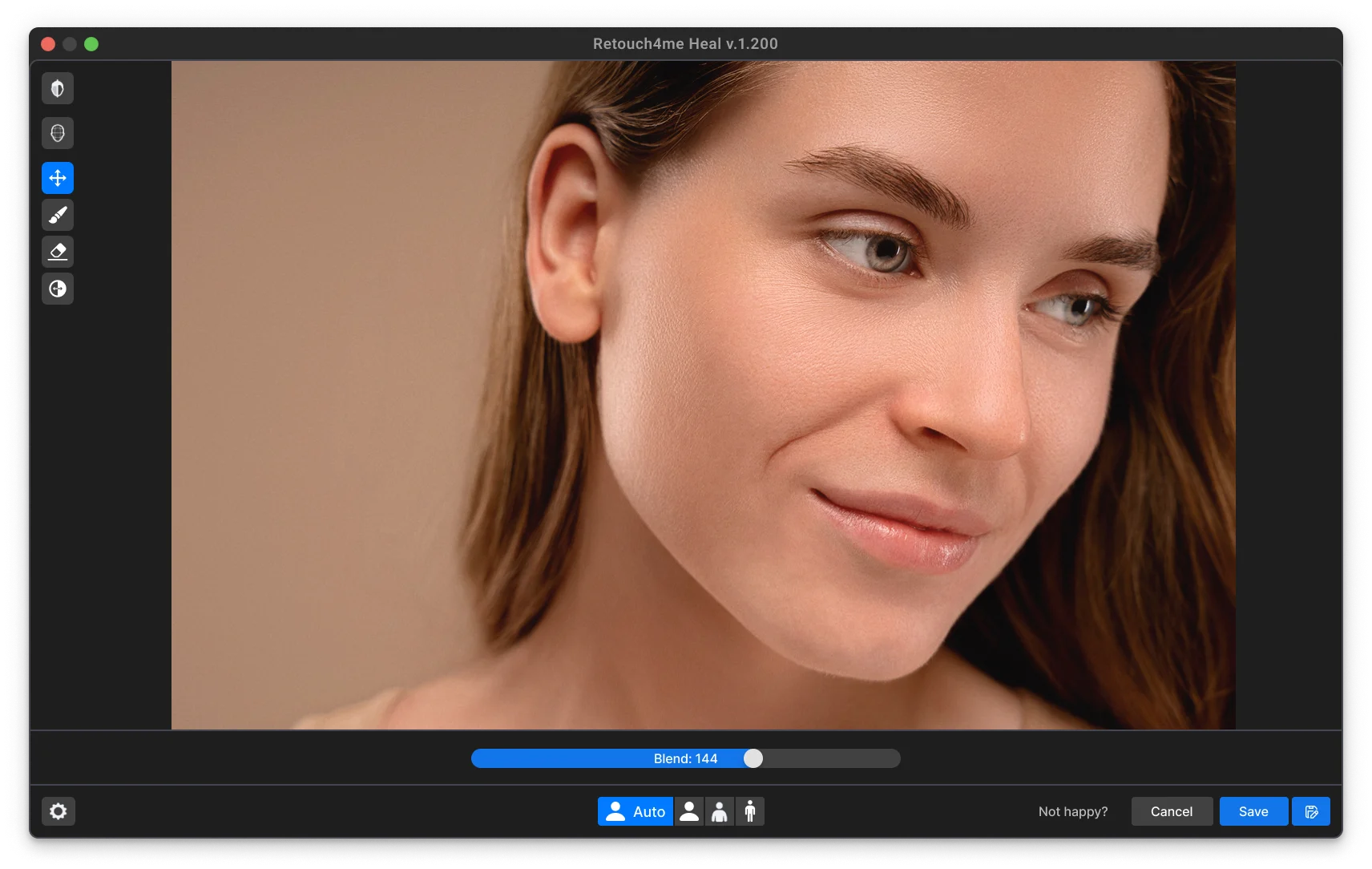Click the Save button
Image resolution: width=1372 pixels, height=869 pixels.
click(1253, 810)
